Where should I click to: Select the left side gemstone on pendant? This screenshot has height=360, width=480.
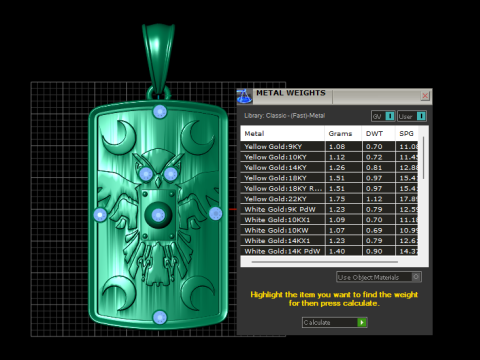100,215
